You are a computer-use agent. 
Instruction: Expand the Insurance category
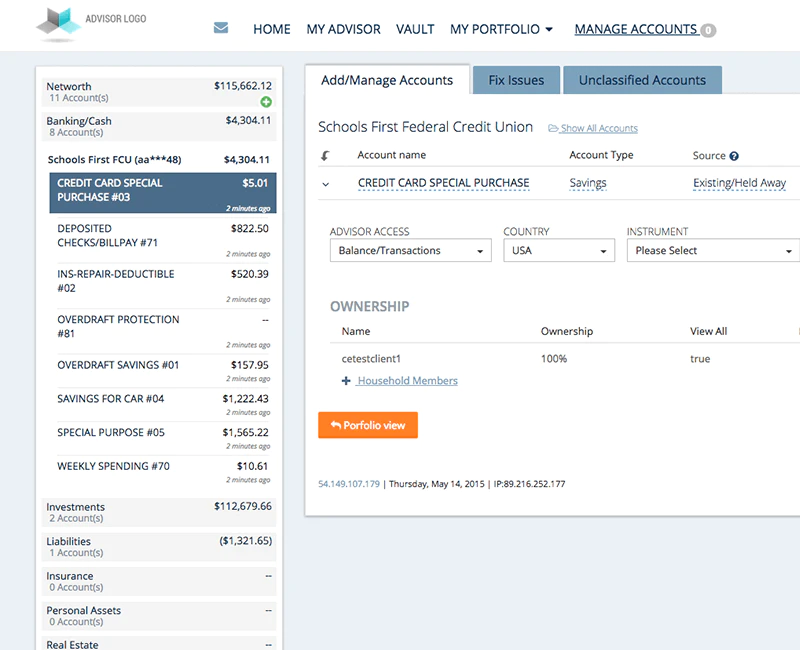click(x=159, y=582)
